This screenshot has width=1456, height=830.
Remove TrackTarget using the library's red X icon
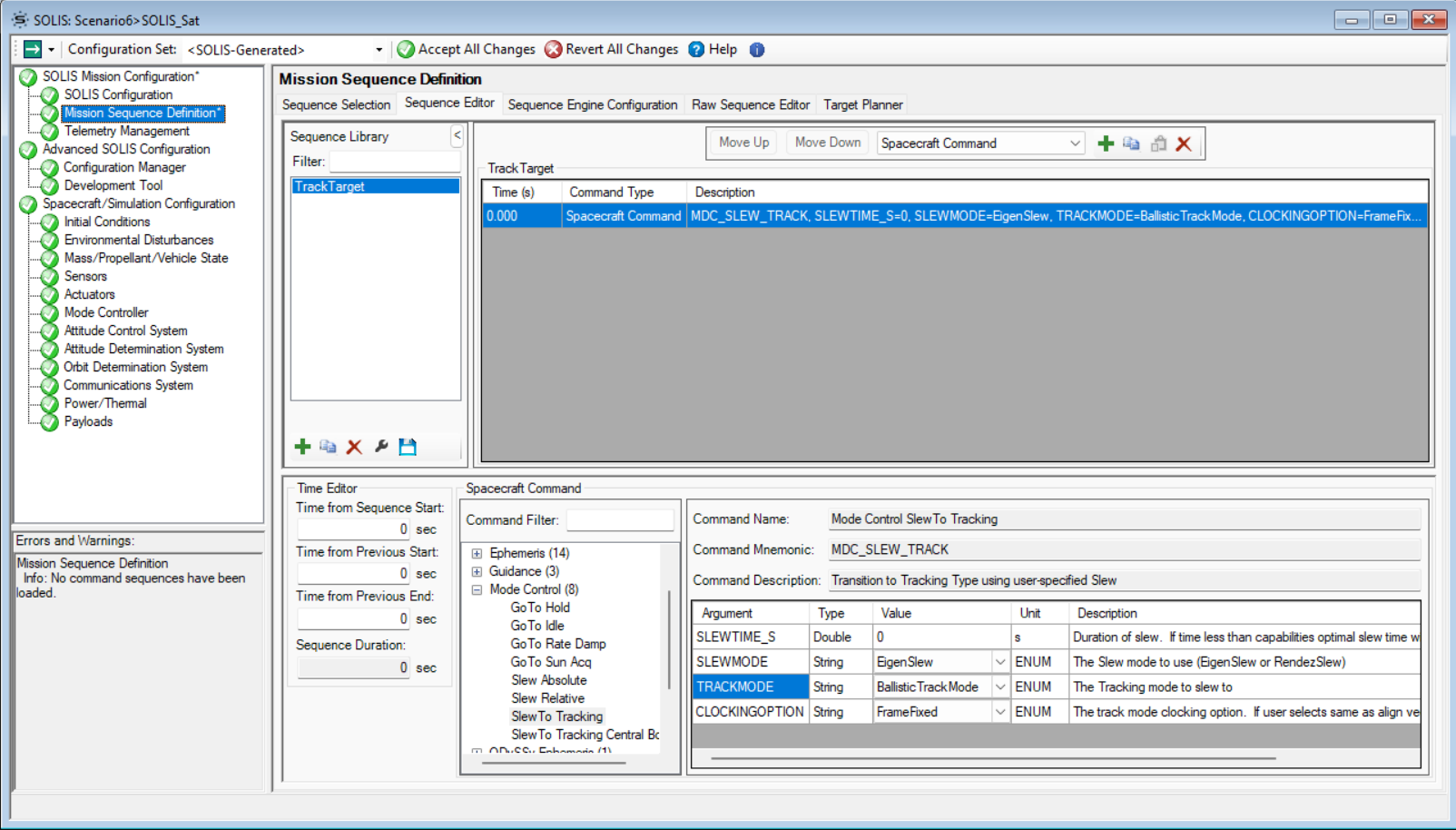pos(353,446)
